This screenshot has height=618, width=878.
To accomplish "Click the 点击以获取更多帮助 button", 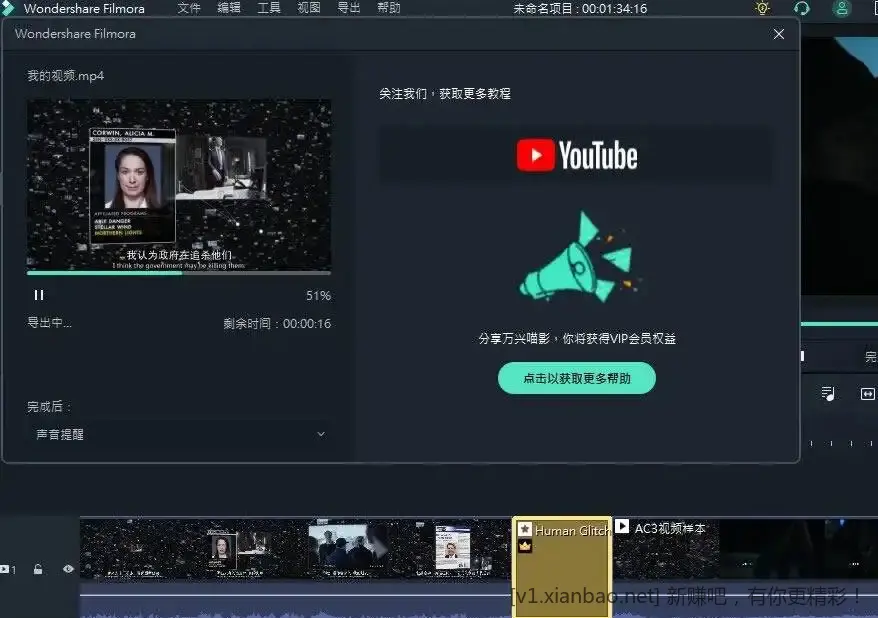I will click(x=577, y=378).
